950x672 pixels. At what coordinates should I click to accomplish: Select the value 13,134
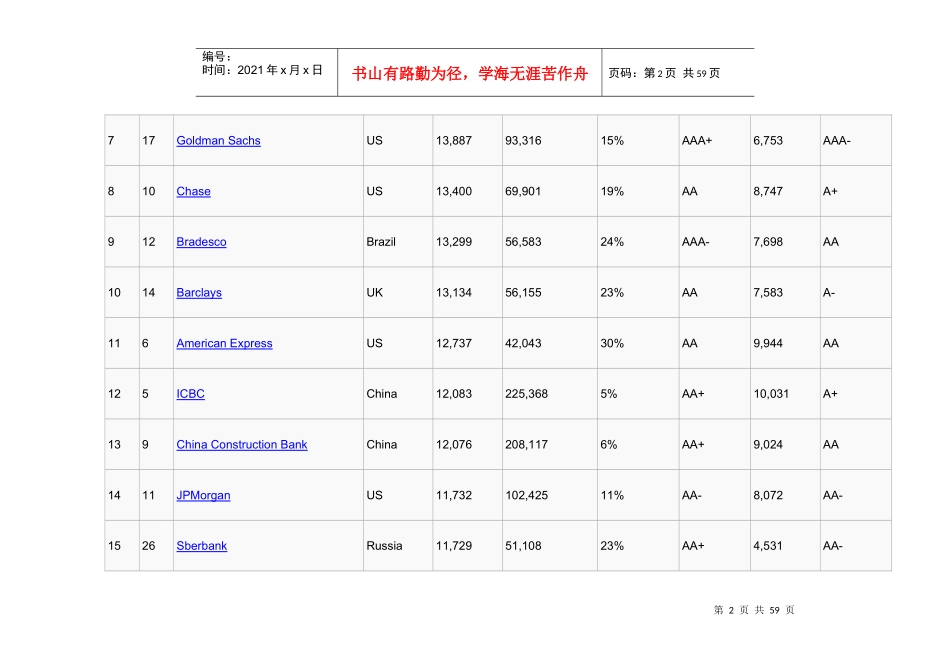(x=453, y=293)
